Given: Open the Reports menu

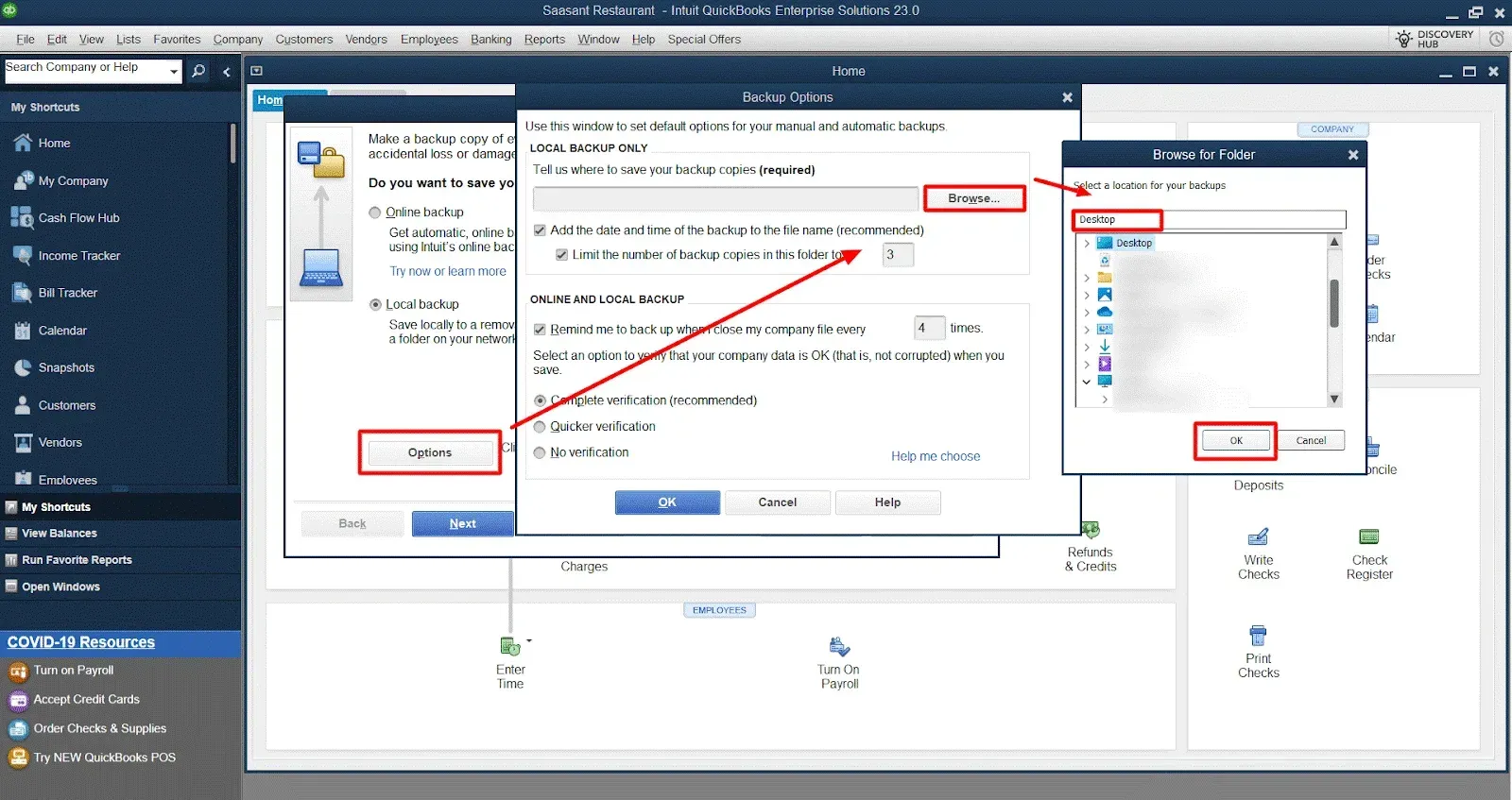Looking at the screenshot, I should (x=544, y=40).
